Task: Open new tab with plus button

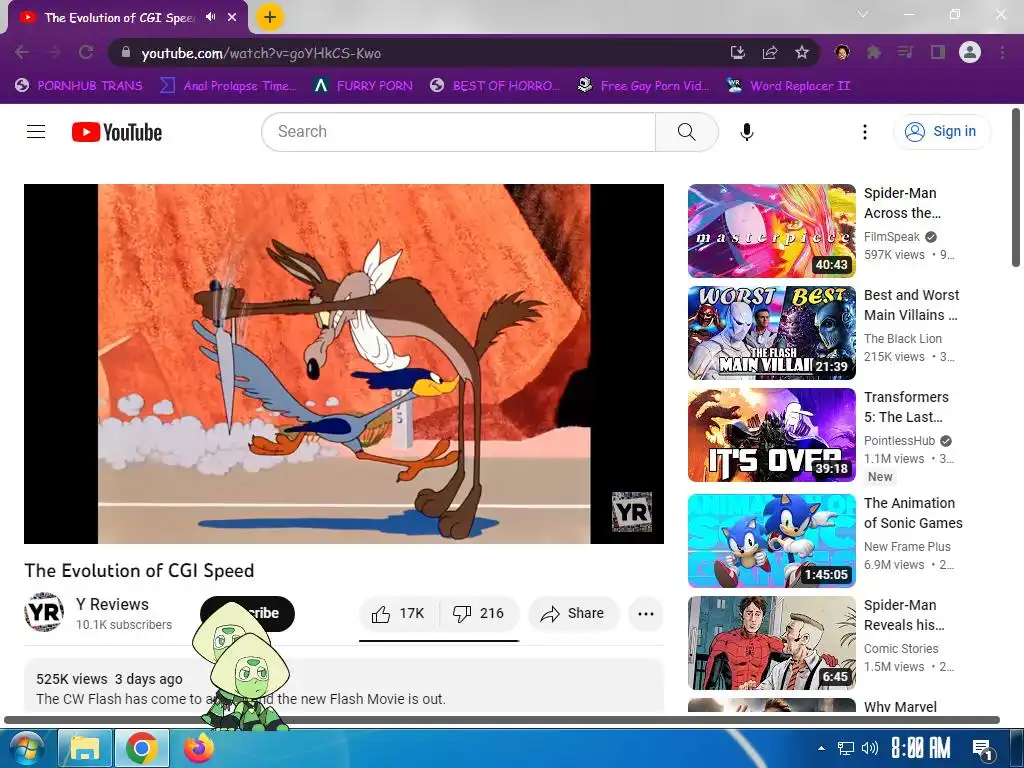Action: point(270,17)
